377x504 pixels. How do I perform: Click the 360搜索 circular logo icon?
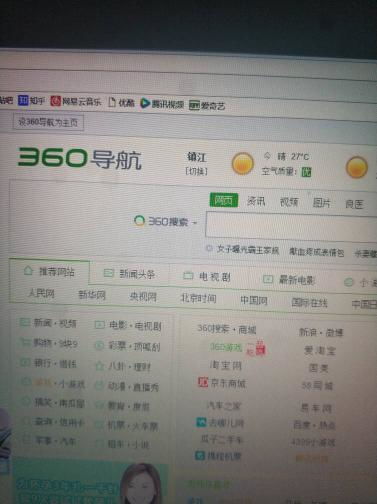click(x=139, y=220)
